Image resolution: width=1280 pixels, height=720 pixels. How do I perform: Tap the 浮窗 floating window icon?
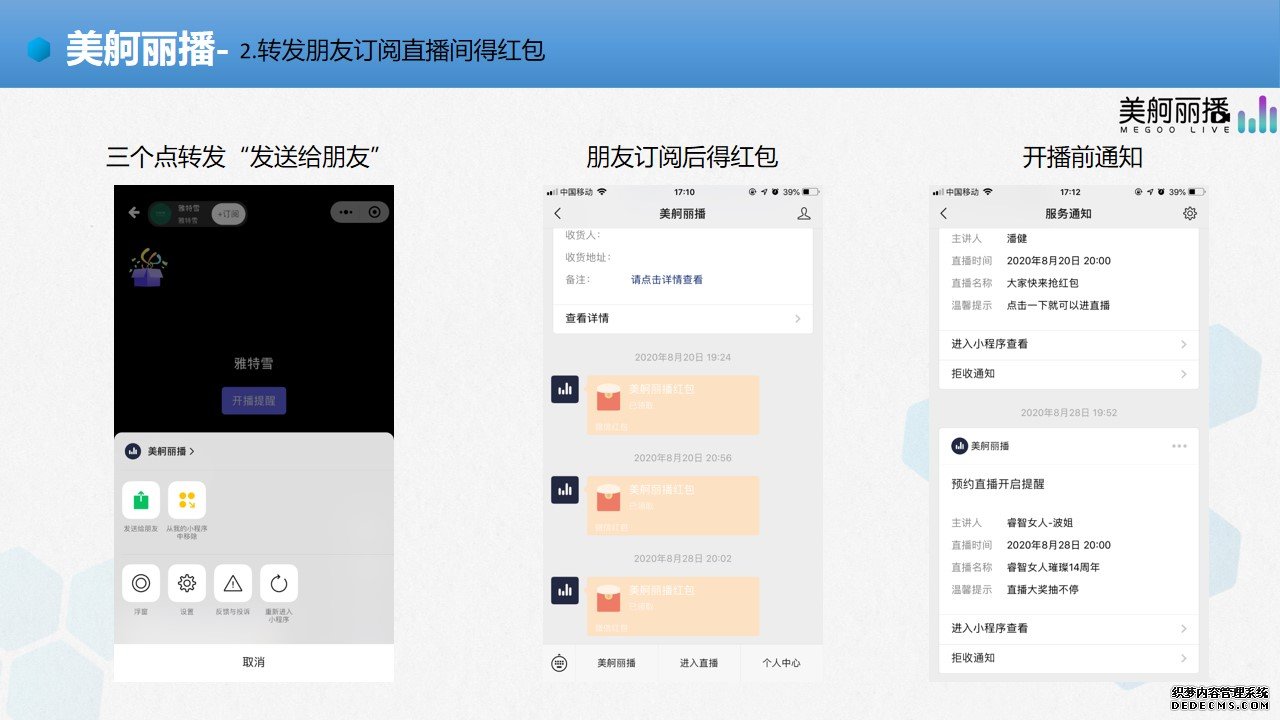141,583
